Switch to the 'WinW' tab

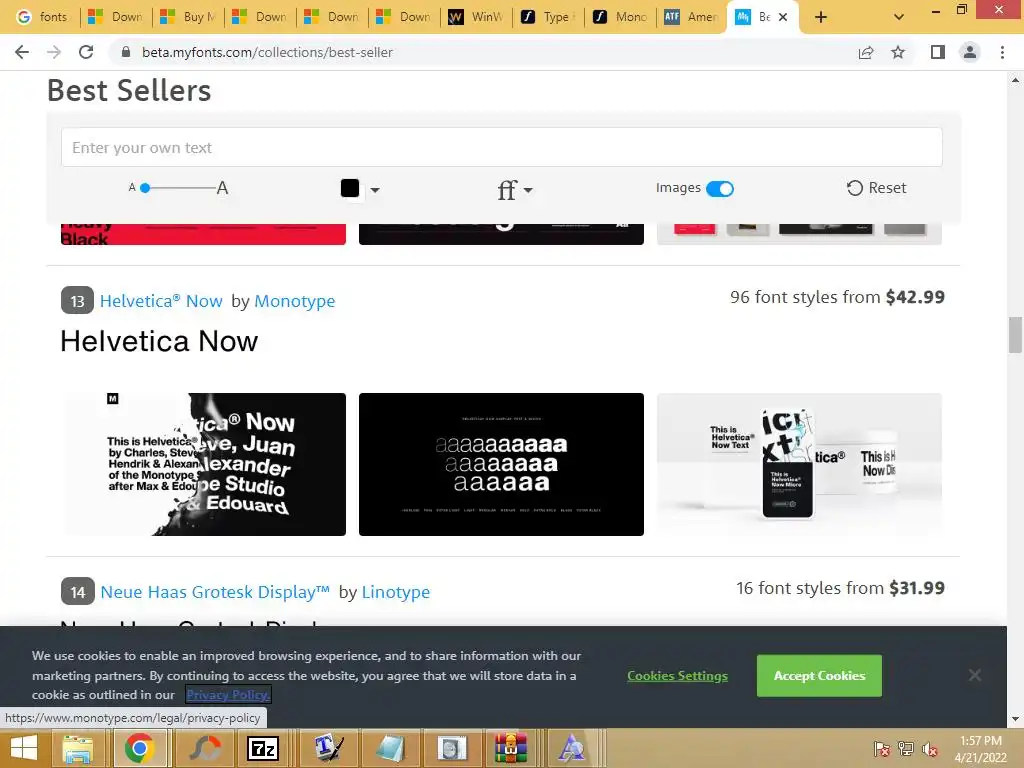pyautogui.click(x=475, y=17)
